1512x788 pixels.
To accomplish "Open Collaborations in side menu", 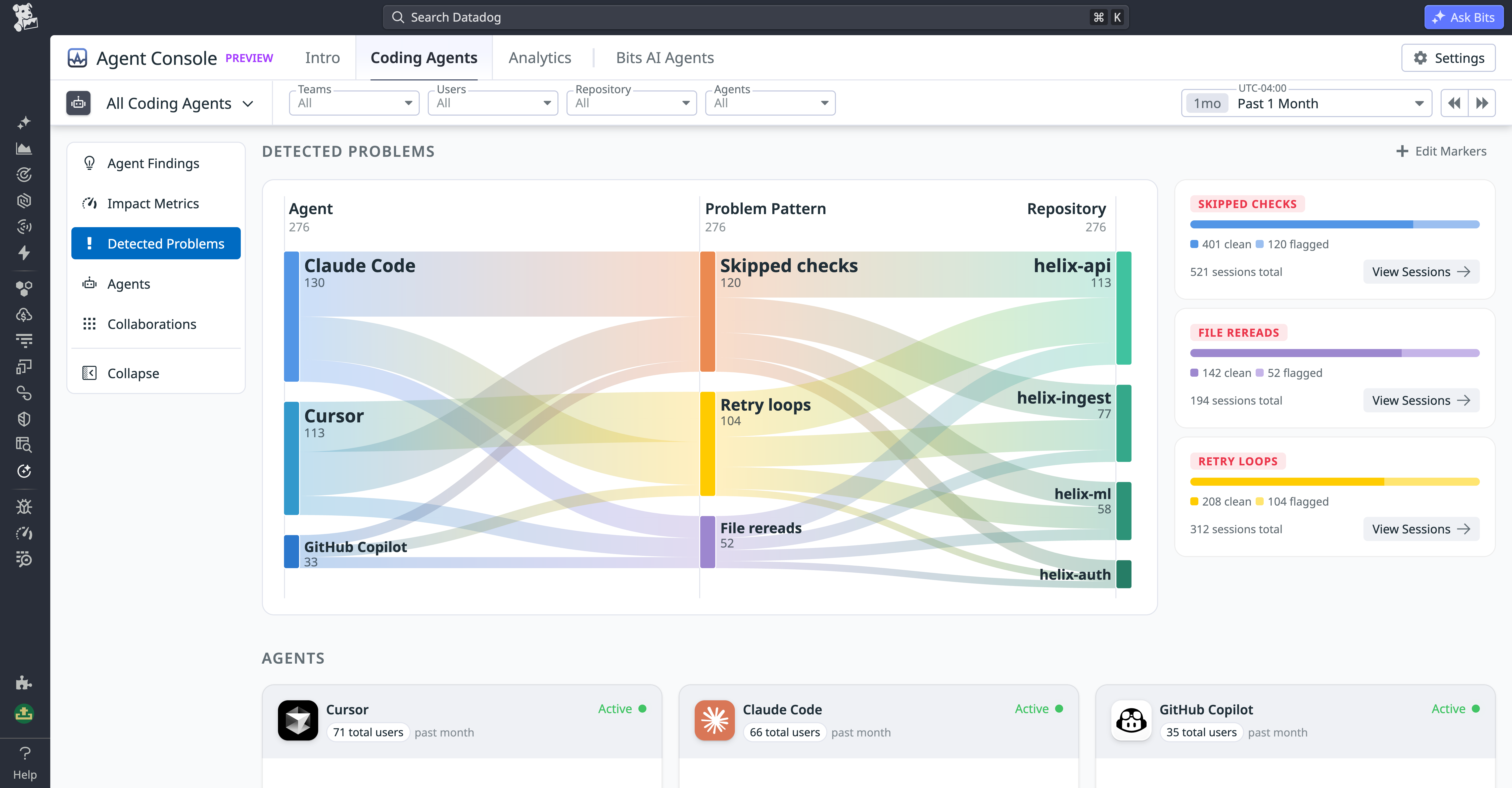I will tap(156, 324).
